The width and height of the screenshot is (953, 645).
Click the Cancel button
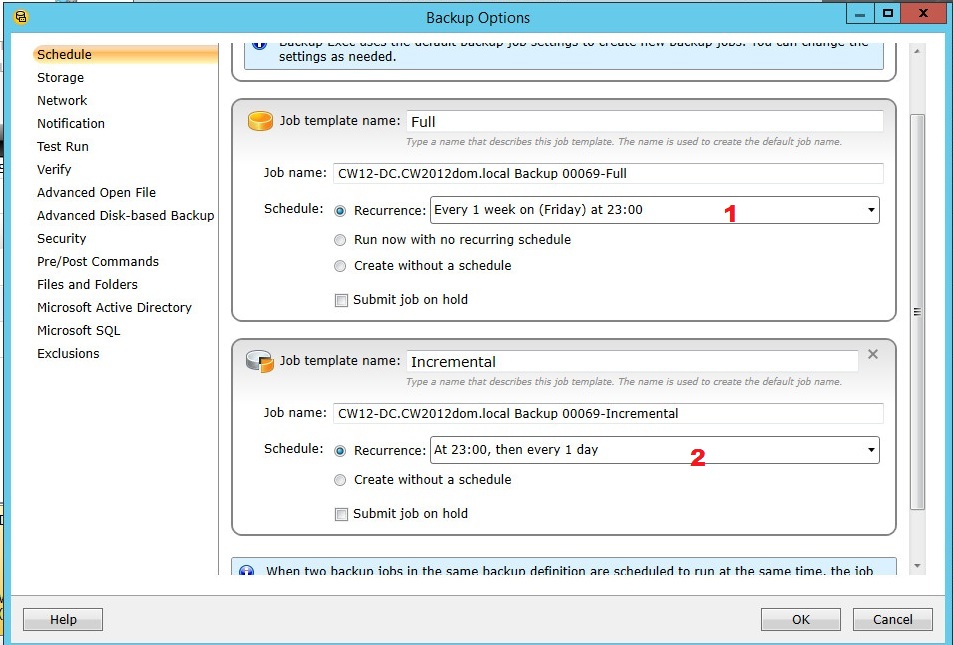893,619
